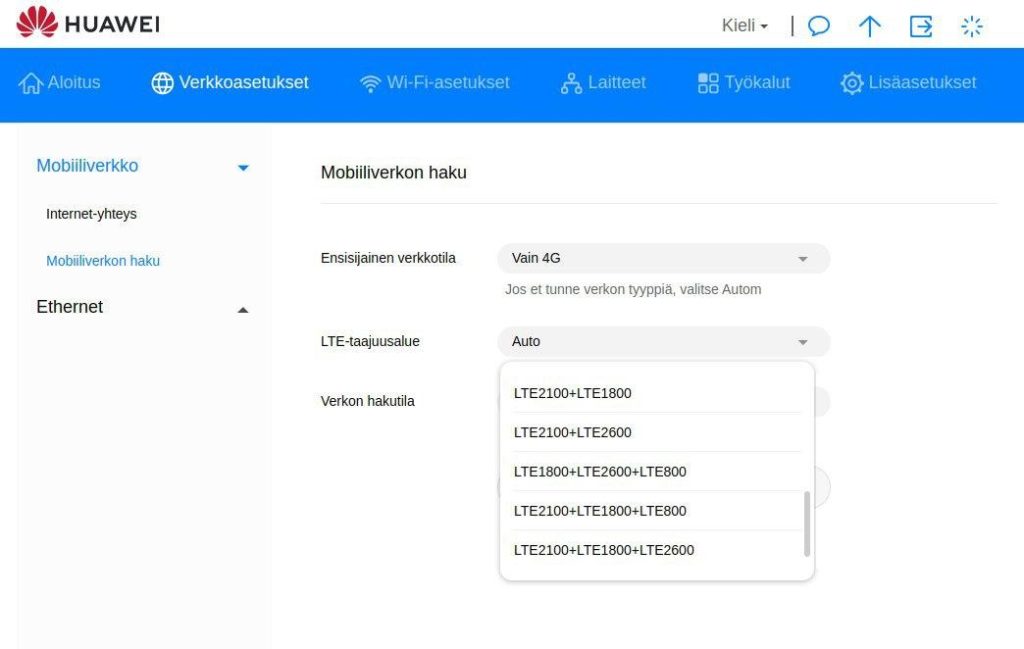Image resolution: width=1024 pixels, height=649 pixels.
Task: Open the Kieli language dropdown
Action: [x=745, y=26]
